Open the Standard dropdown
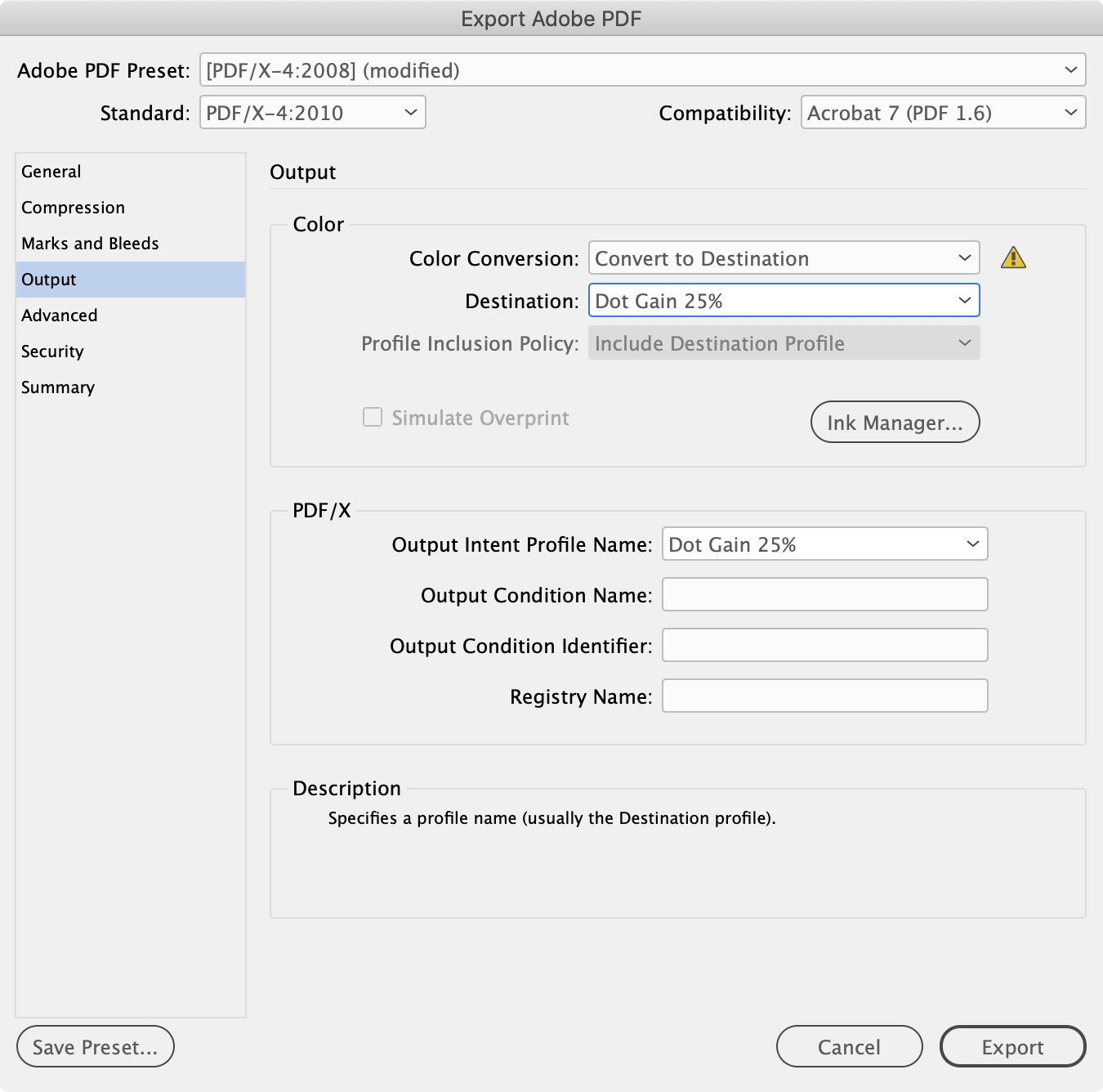This screenshot has width=1103, height=1092. coord(313,113)
